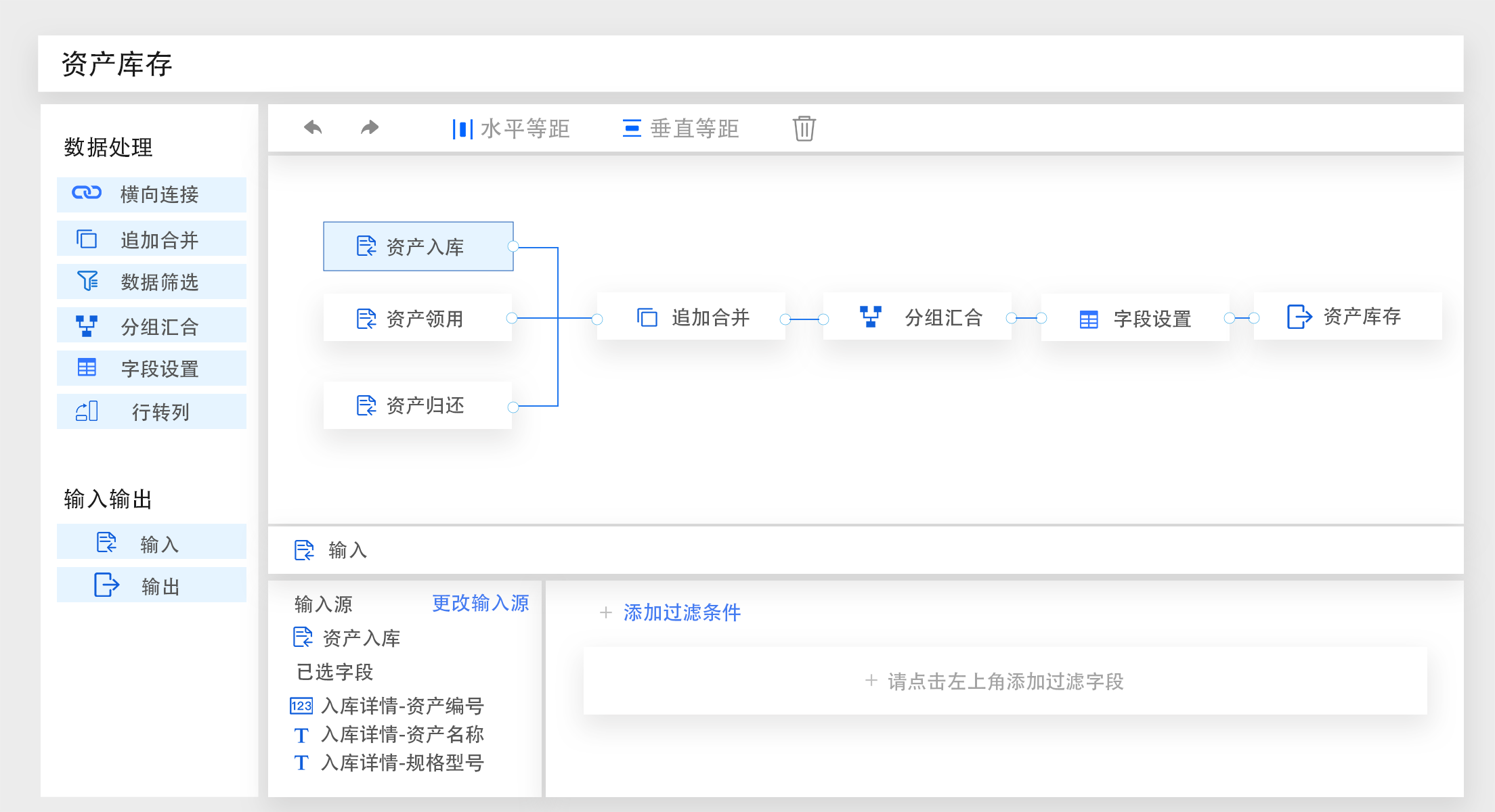Screen dimensions: 1495x812
Task: Click 水平等距 horizontal spacing button
Action: (x=511, y=129)
